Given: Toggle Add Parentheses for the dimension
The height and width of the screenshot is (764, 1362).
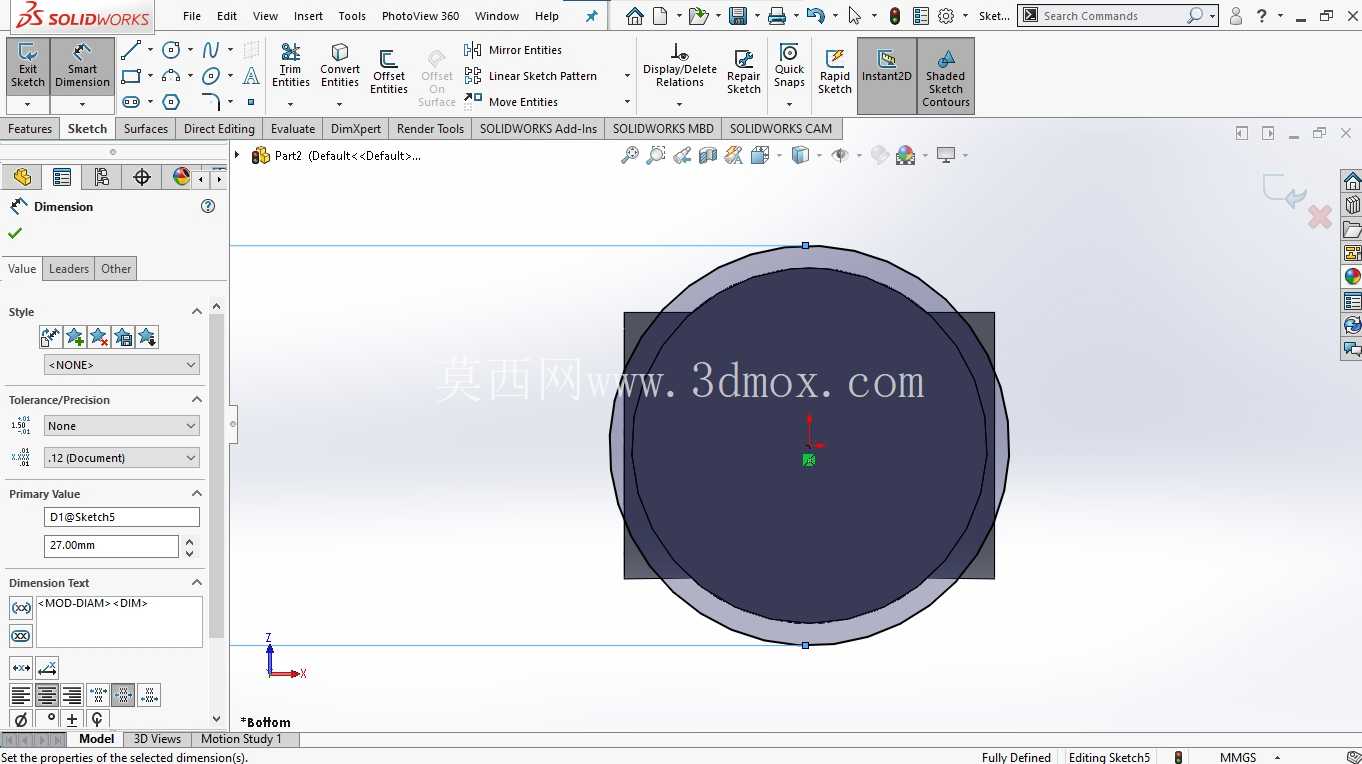Looking at the screenshot, I should tap(21, 608).
